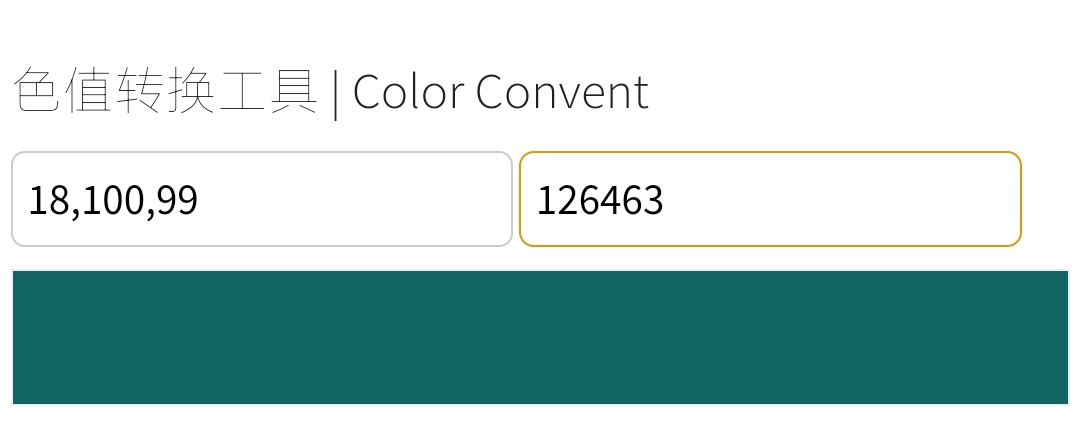Image resolution: width=1080 pixels, height=441 pixels.
Task: Place cursor in the 126463 text
Action: coord(600,200)
